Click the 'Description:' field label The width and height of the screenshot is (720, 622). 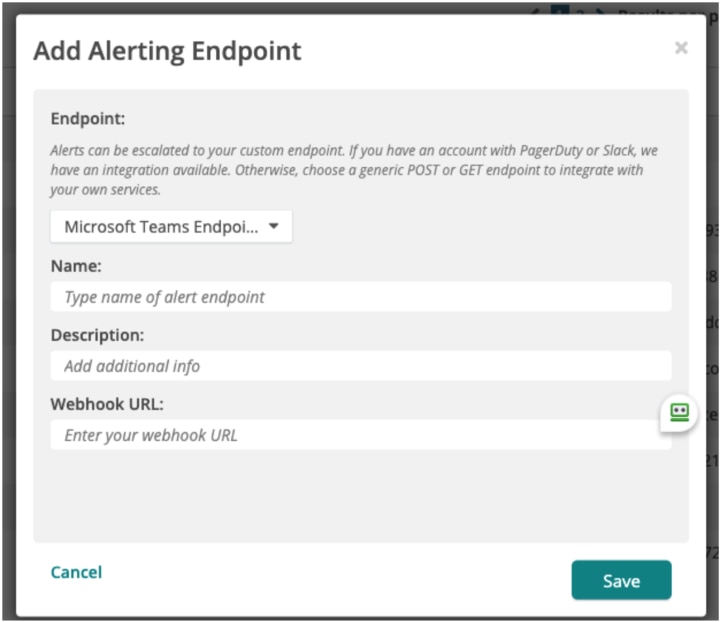click(97, 335)
